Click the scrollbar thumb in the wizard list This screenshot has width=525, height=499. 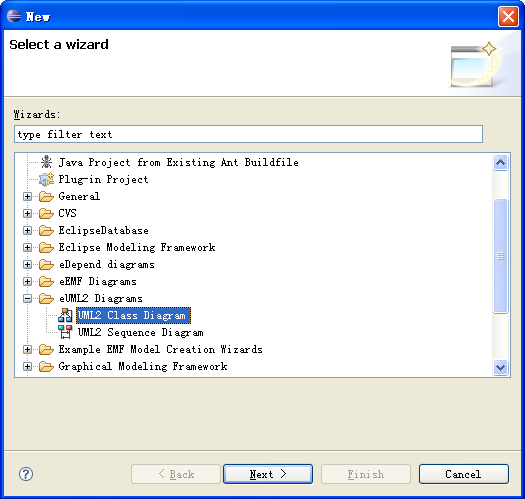[501, 256]
